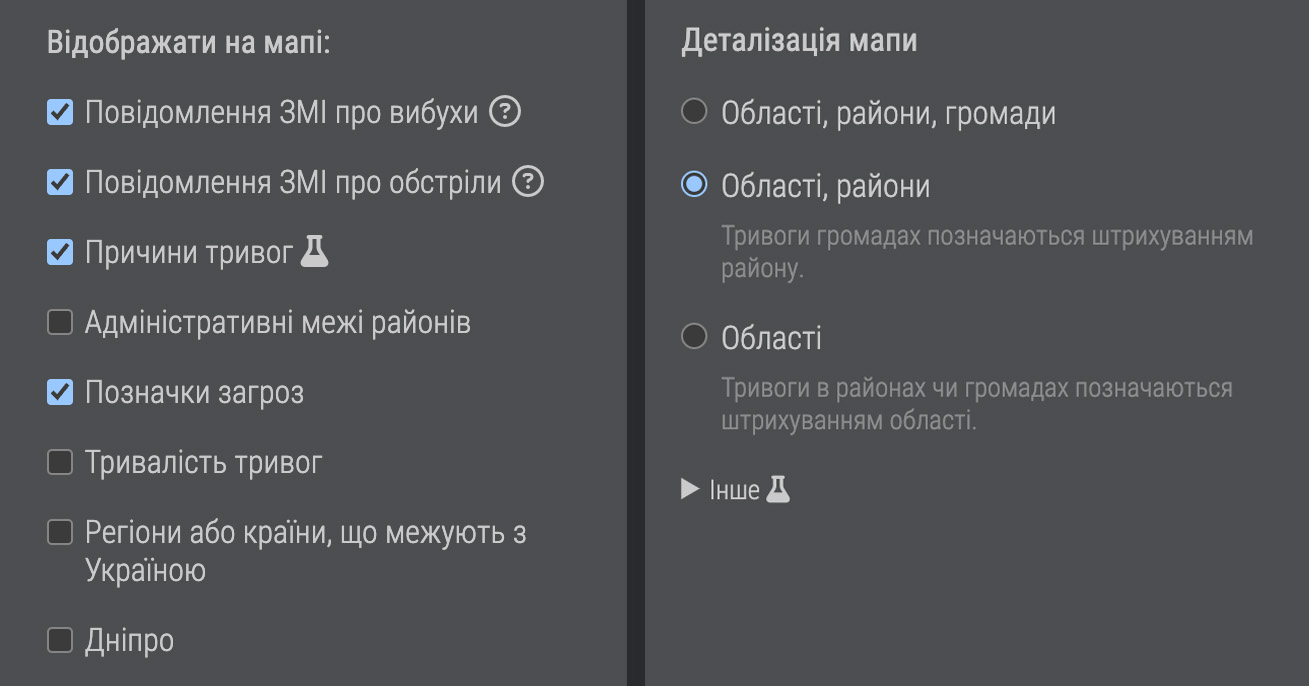Enable Адміністративні межі районів checkbox
The height and width of the screenshot is (686, 1309).
pos(60,322)
